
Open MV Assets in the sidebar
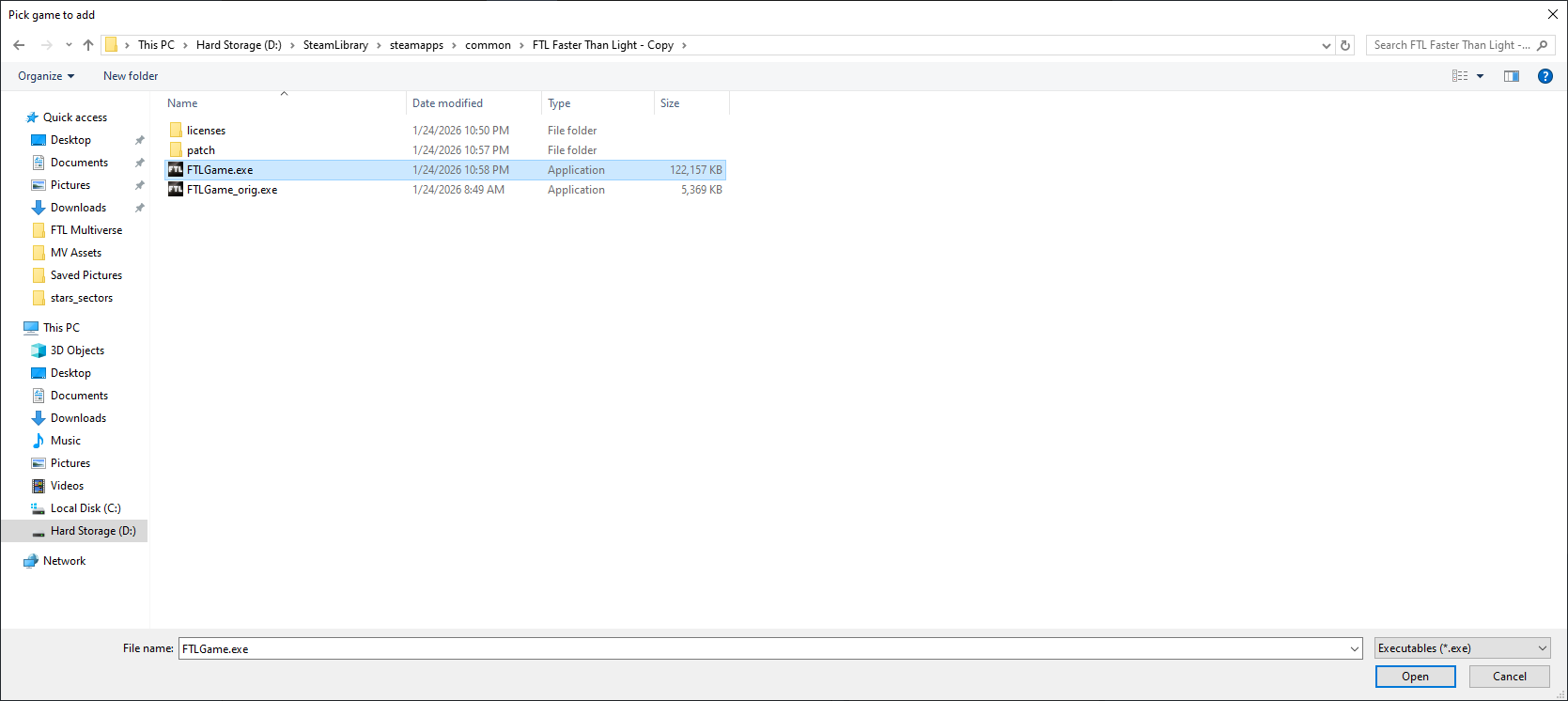click(x=76, y=253)
